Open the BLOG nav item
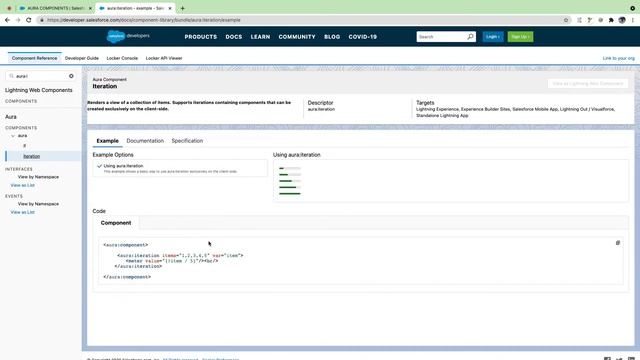 [x=332, y=37]
